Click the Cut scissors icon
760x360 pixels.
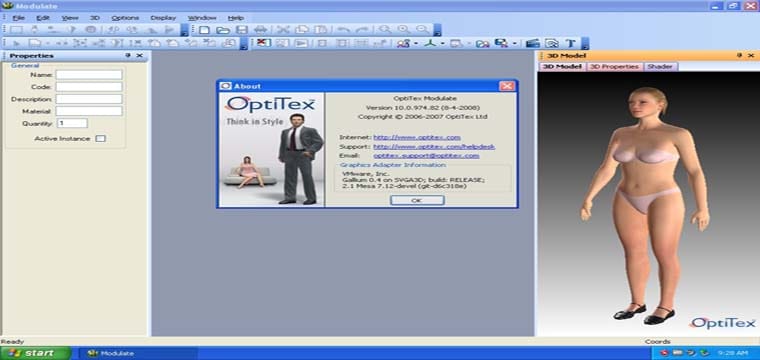click(x=283, y=30)
